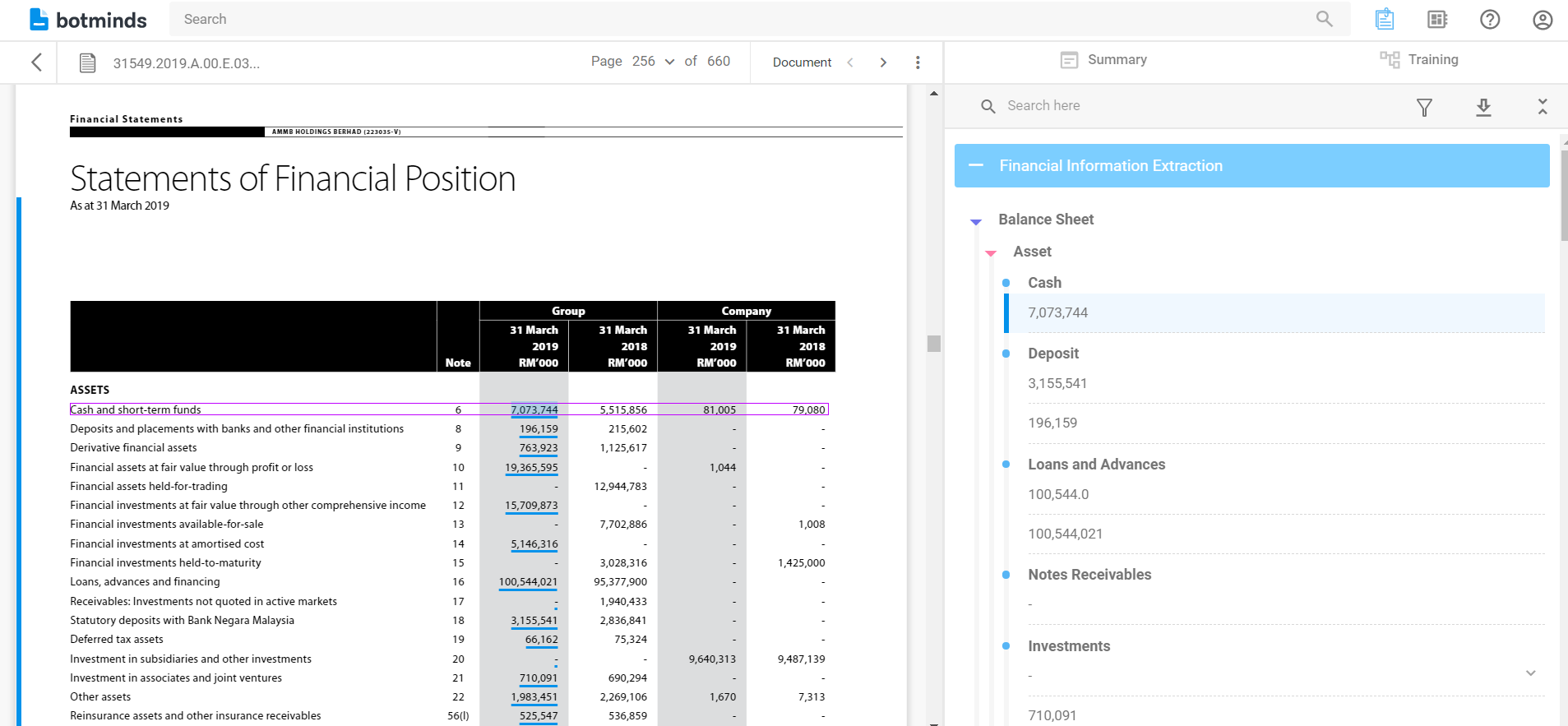Viewport: 1568px width, 726px height.
Task: Click 15,709,873 in the table
Action: 531,505
